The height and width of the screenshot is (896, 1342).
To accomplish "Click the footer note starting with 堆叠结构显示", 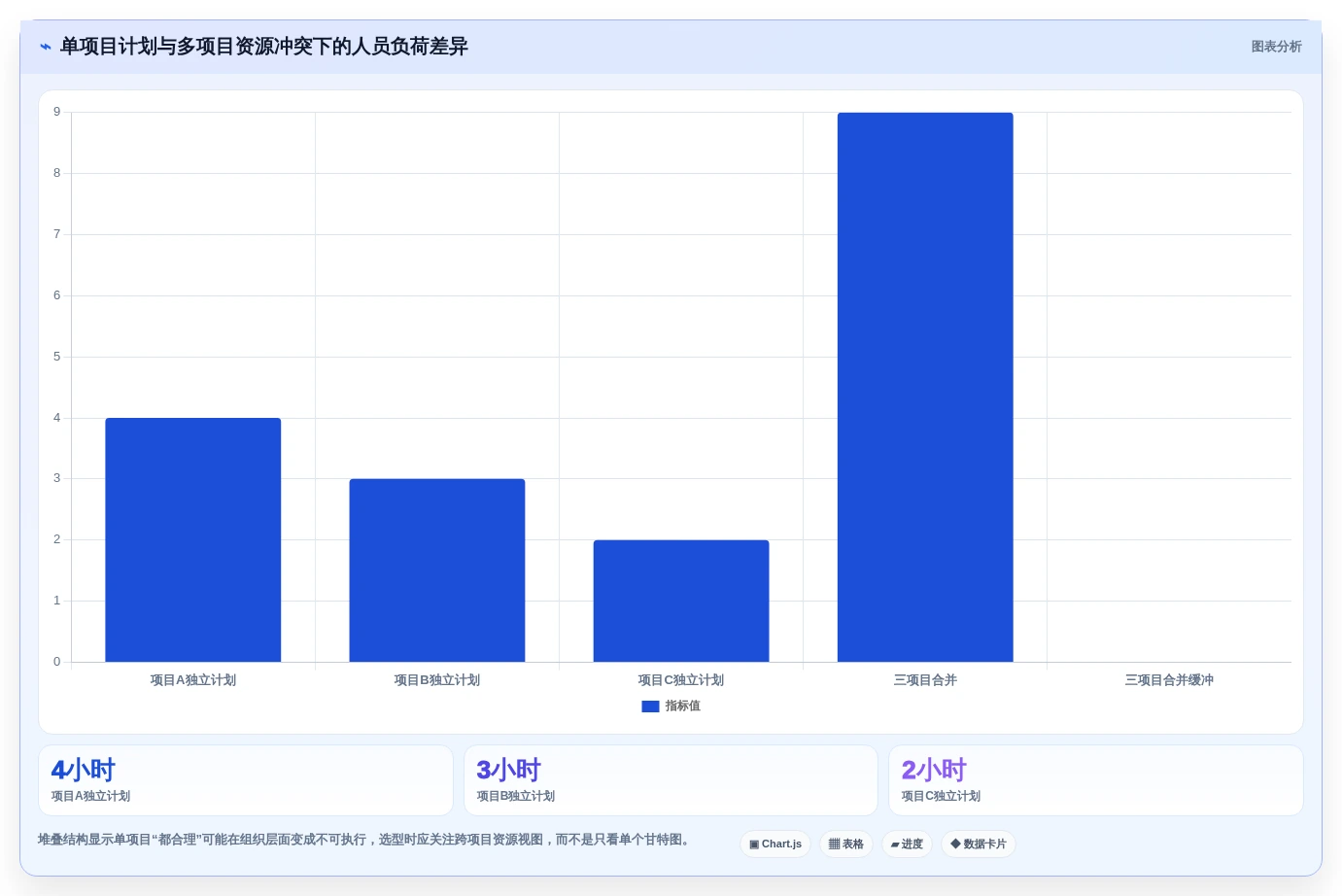I will click(x=364, y=840).
